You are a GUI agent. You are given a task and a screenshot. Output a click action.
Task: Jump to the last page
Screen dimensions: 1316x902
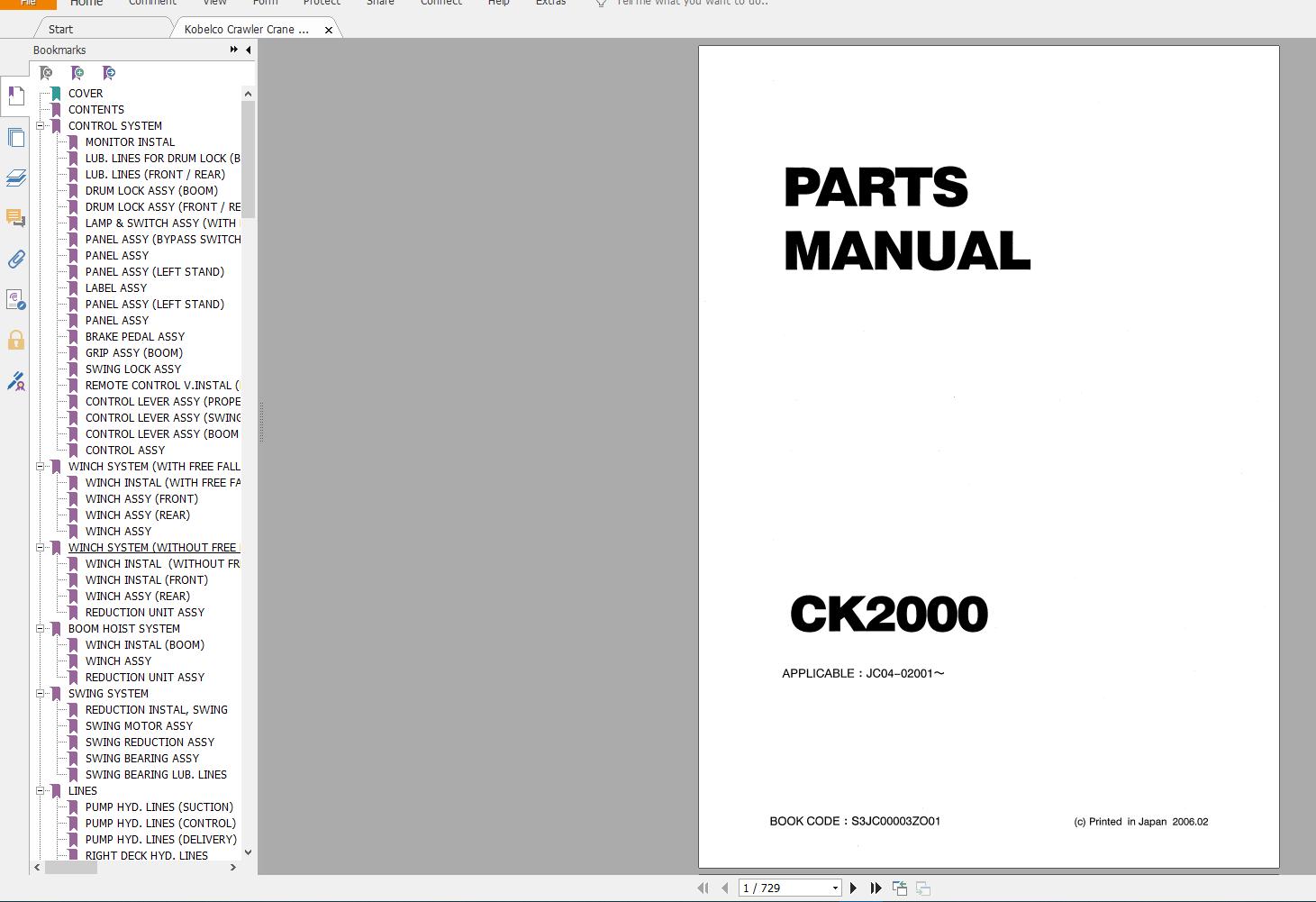point(876,888)
